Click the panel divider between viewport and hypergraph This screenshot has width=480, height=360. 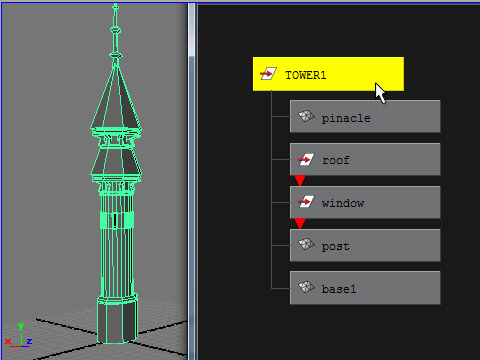[x=192, y=182]
